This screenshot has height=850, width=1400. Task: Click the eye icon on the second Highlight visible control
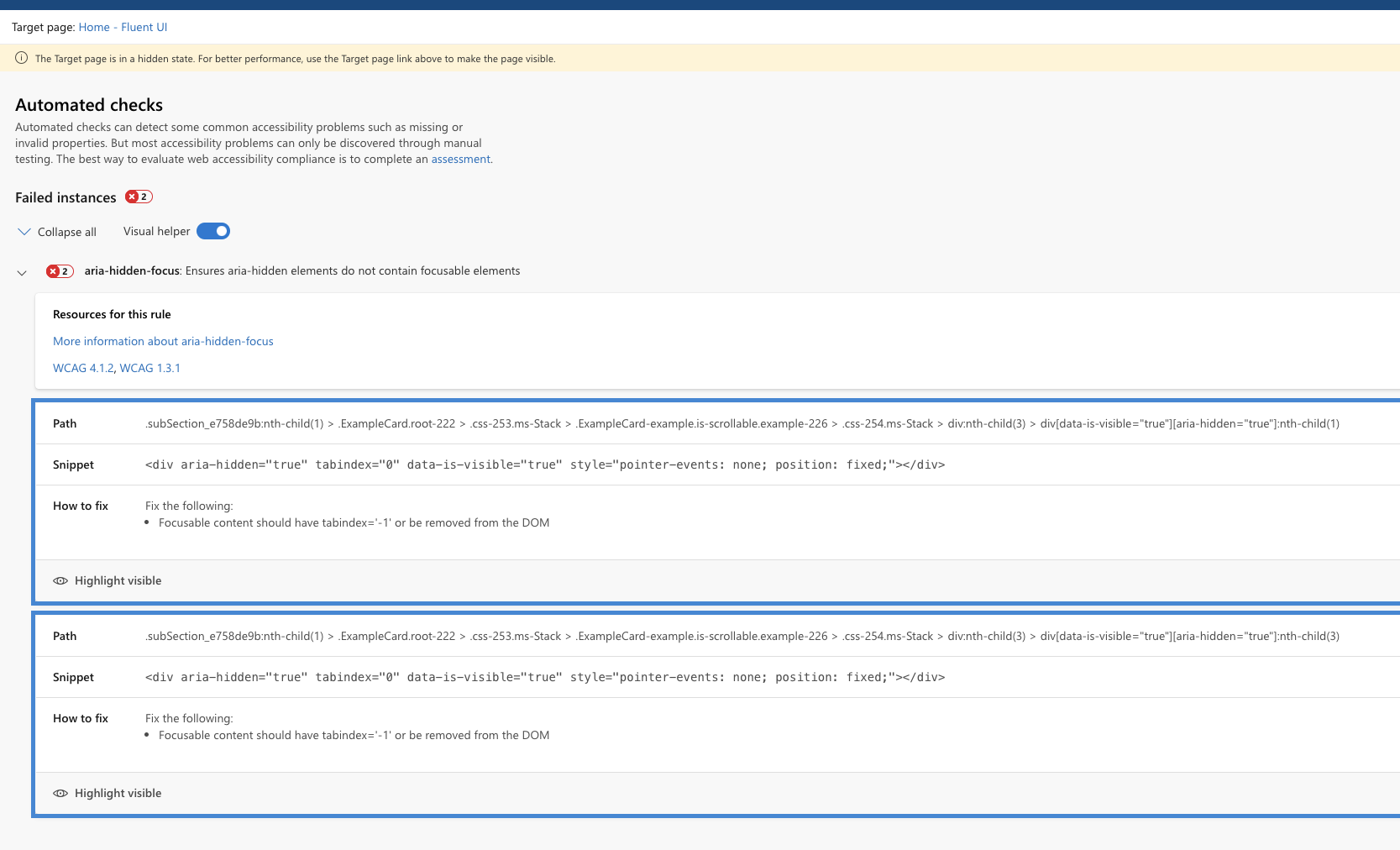coord(60,793)
